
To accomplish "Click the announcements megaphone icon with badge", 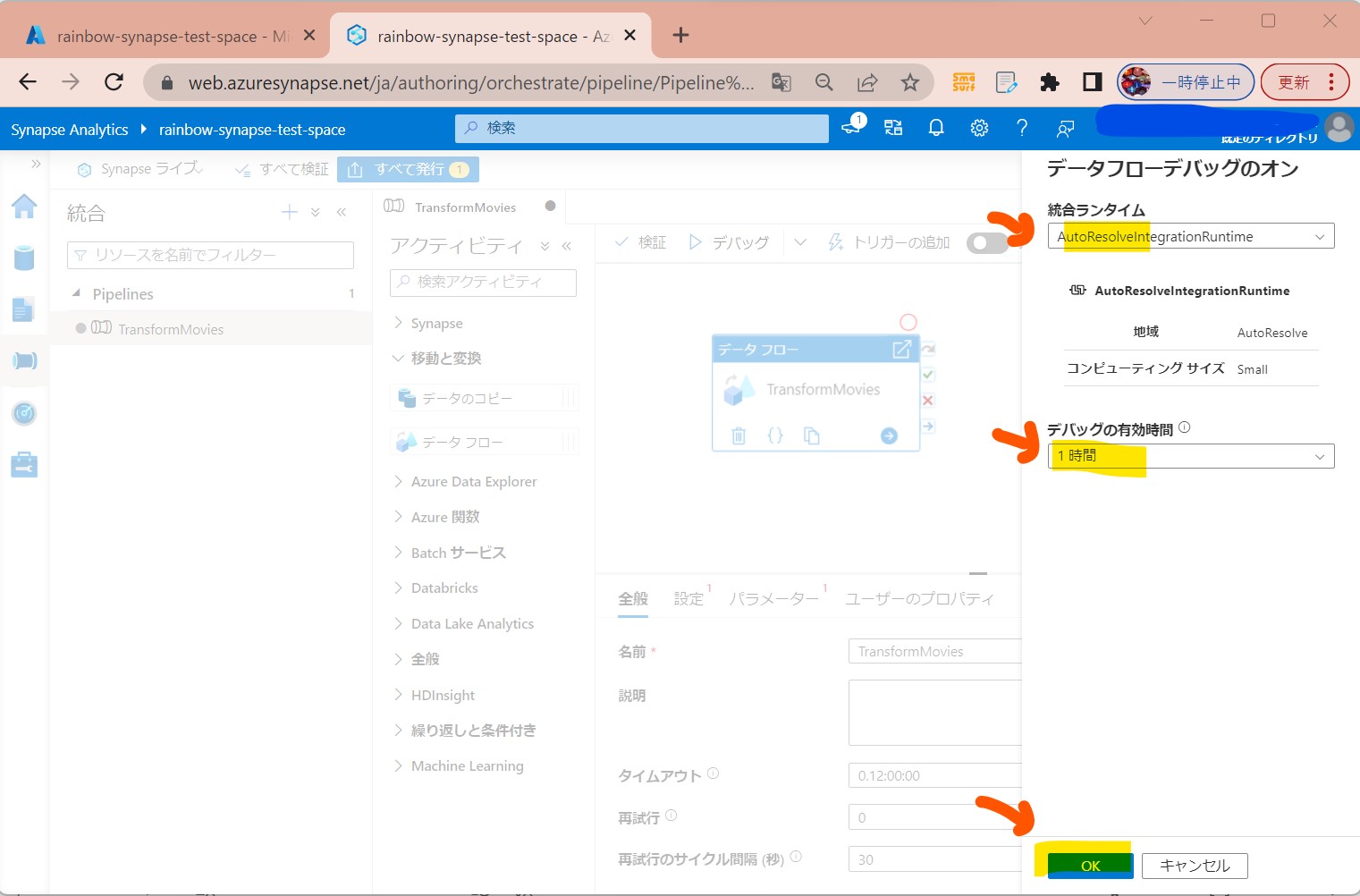I will pos(852,126).
